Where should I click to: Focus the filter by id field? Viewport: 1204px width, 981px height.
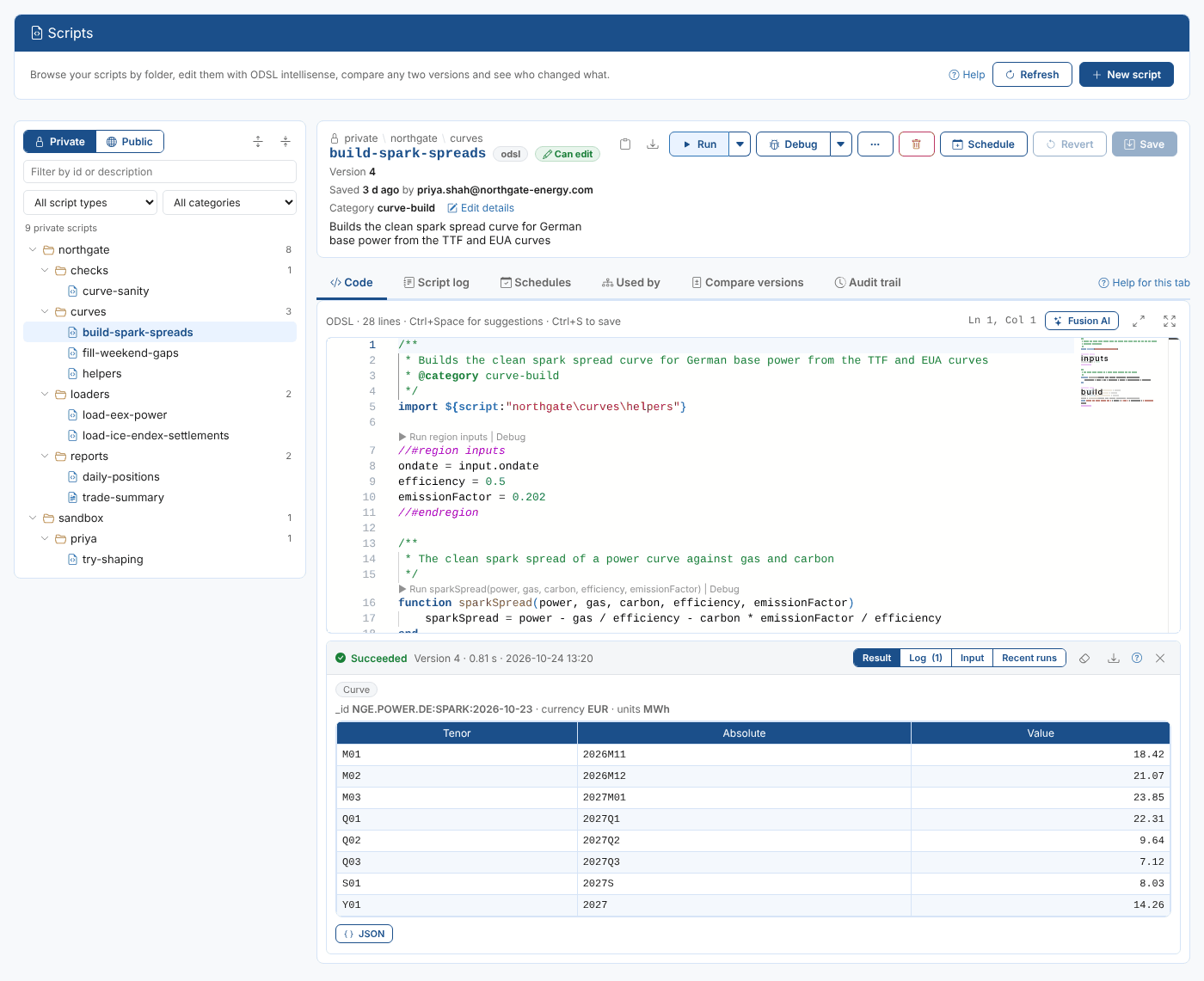pyautogui.click(x=160, y=172)
